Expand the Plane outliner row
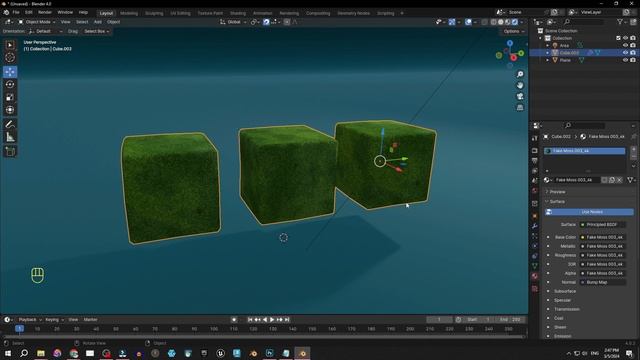Screen dimensions: 640x360 548,60
